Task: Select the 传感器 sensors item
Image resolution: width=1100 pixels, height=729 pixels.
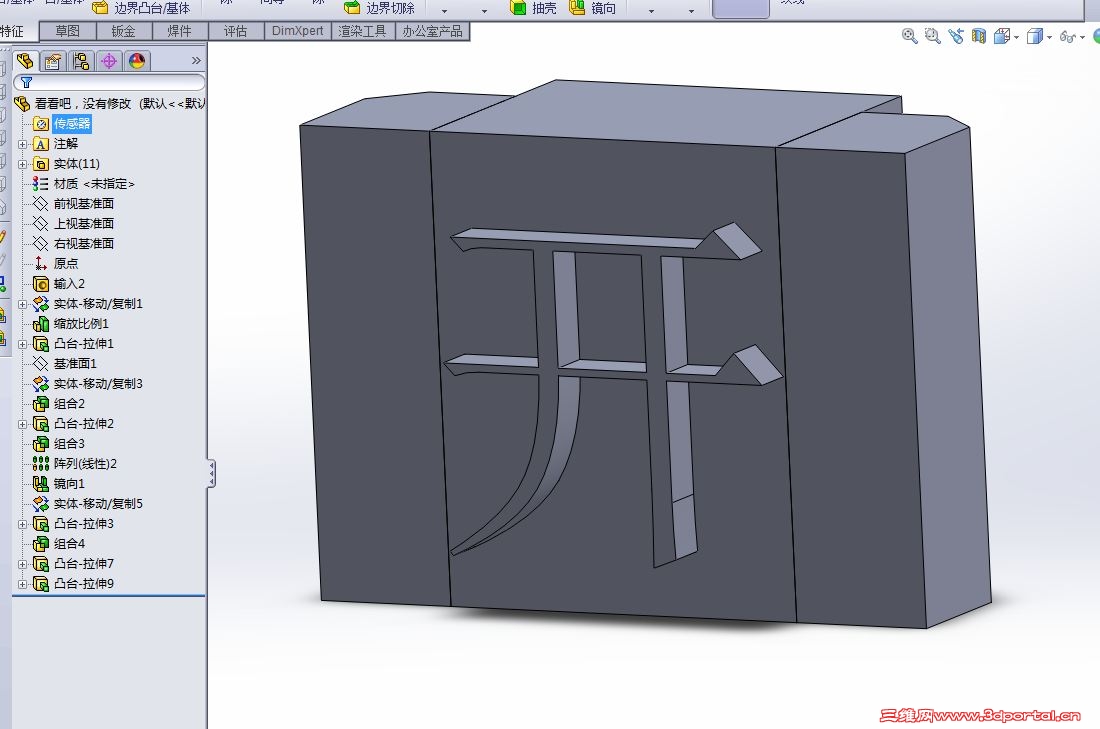Action: tap(63, 123)
